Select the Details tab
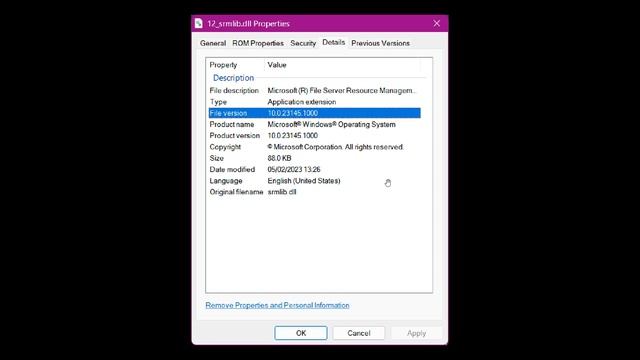 333,42
